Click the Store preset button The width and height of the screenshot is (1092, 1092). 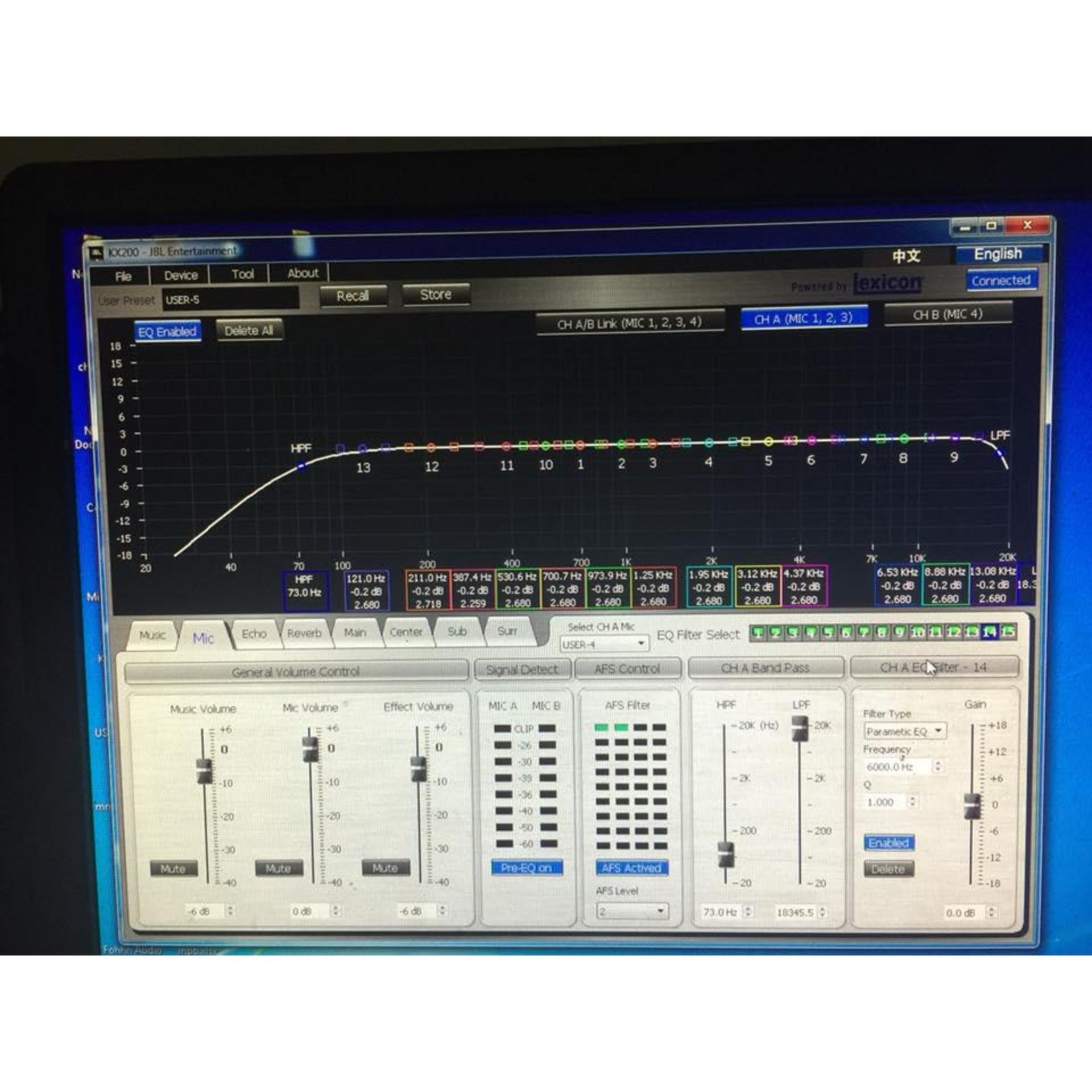[x=436, y=294]
